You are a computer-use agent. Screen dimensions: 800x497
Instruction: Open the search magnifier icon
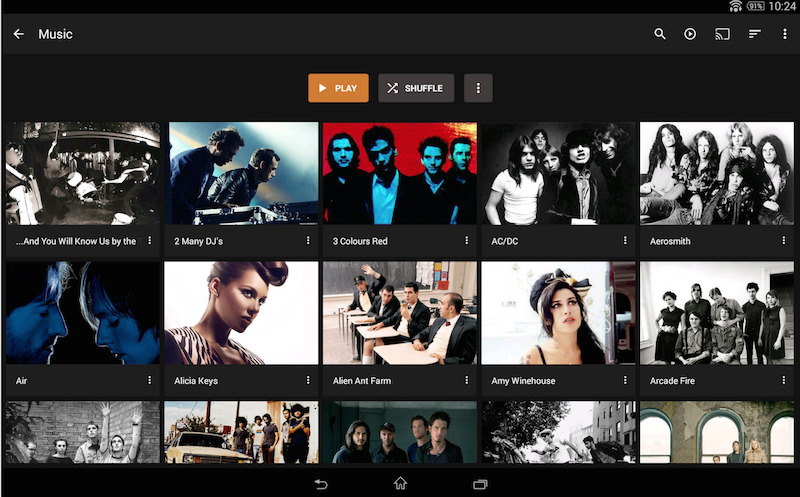tap(660, 34)
